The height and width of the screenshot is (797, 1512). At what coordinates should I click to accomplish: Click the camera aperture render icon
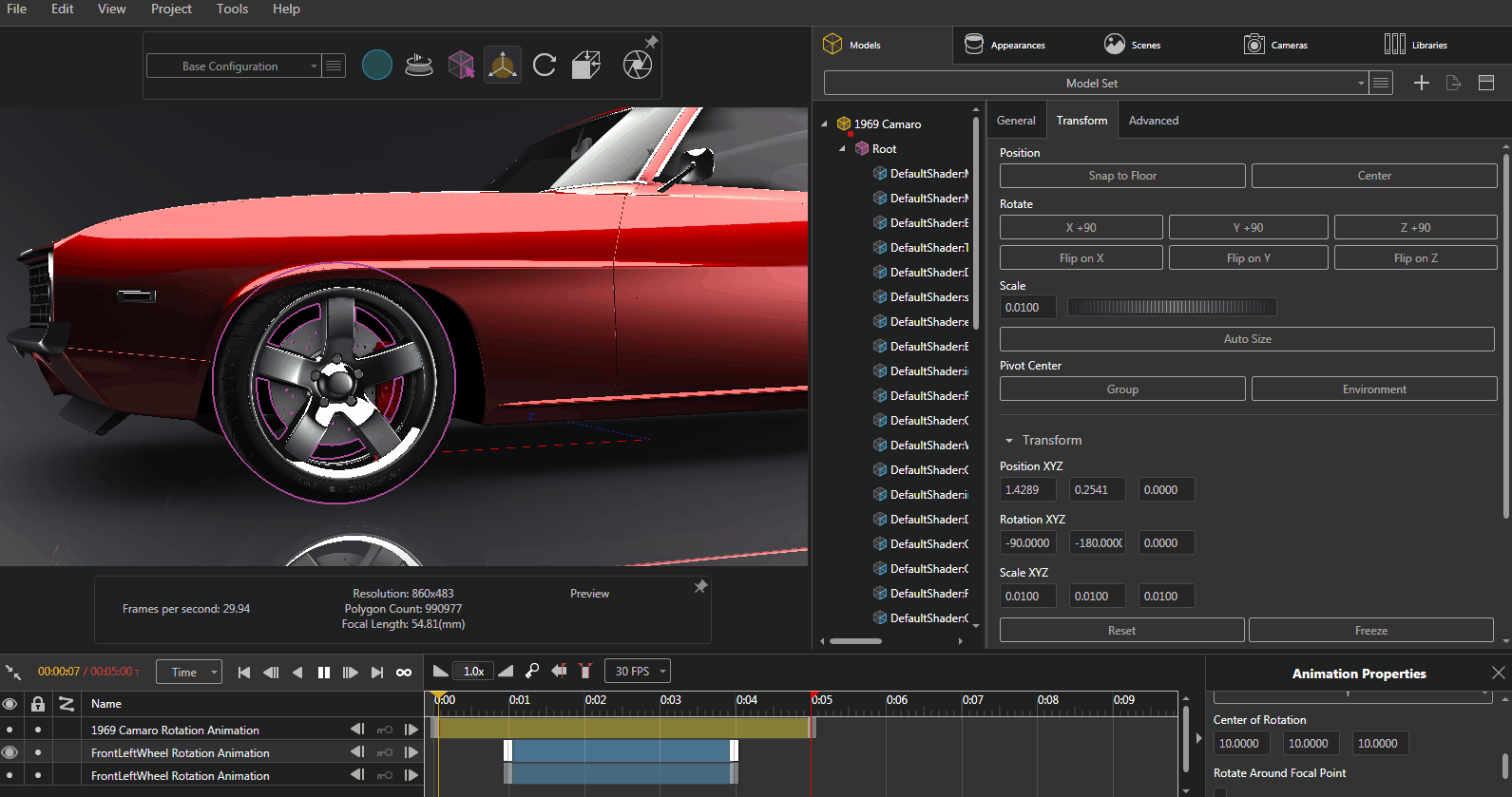pyautogui.click(x=637, y=66)
